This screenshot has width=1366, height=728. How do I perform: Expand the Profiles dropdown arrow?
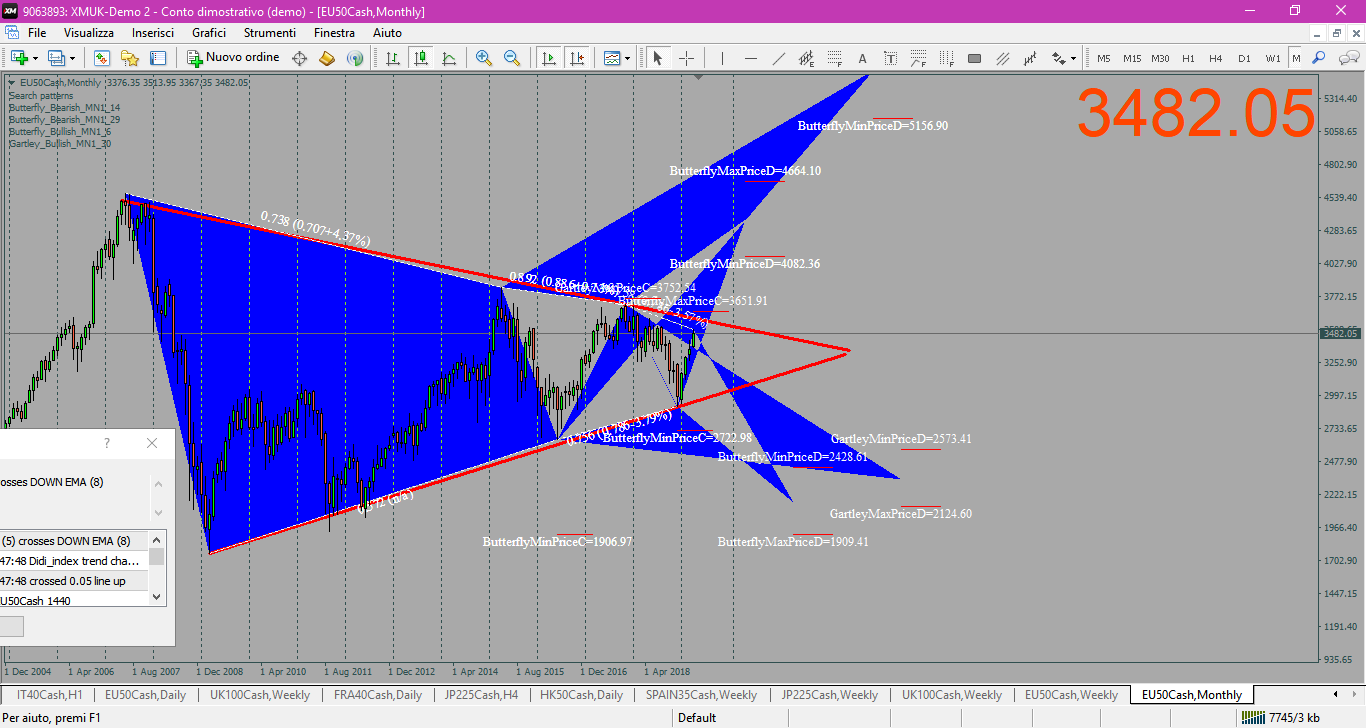point(72,58)
